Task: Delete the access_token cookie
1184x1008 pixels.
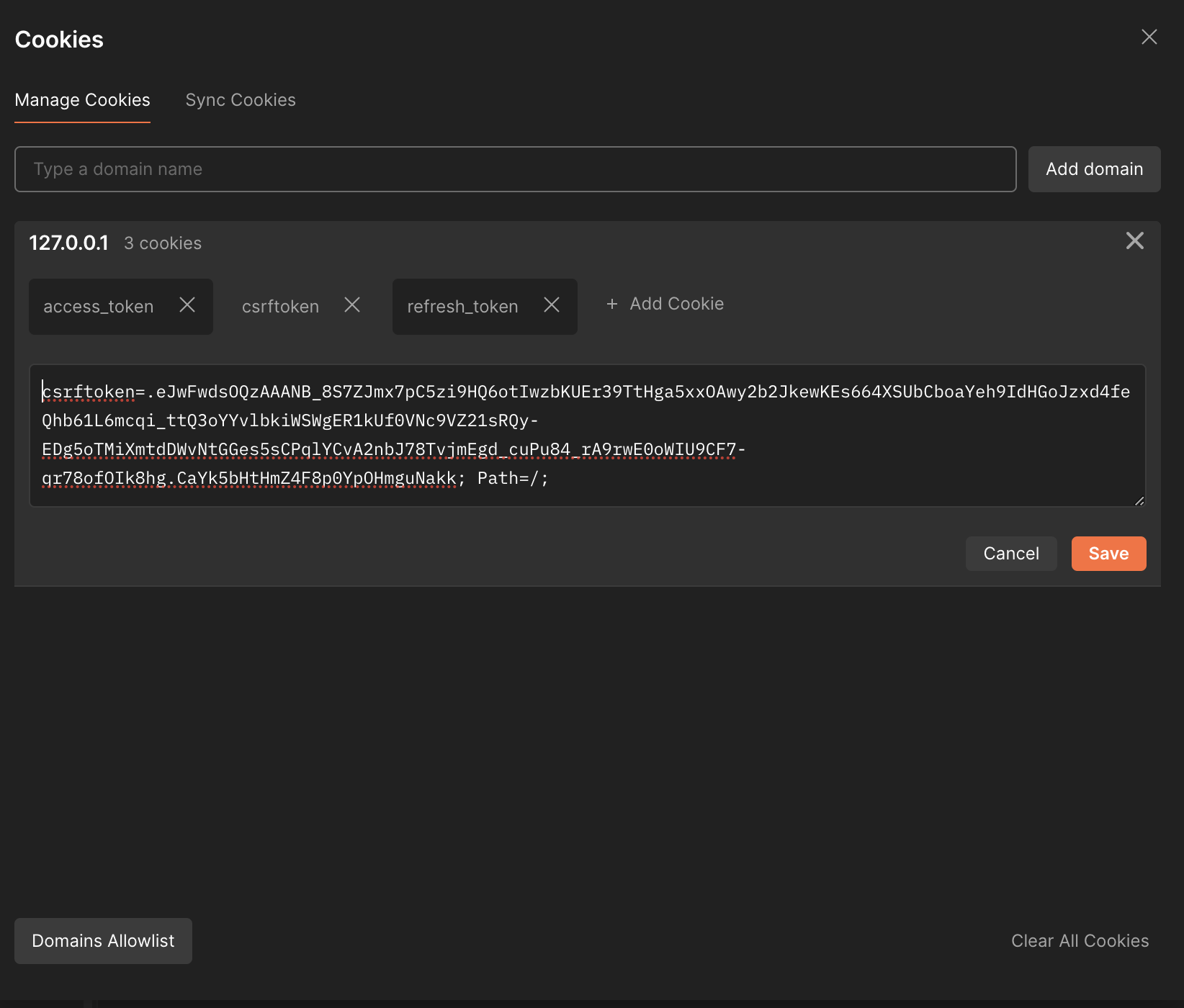Action: click(x=187, y=305)
